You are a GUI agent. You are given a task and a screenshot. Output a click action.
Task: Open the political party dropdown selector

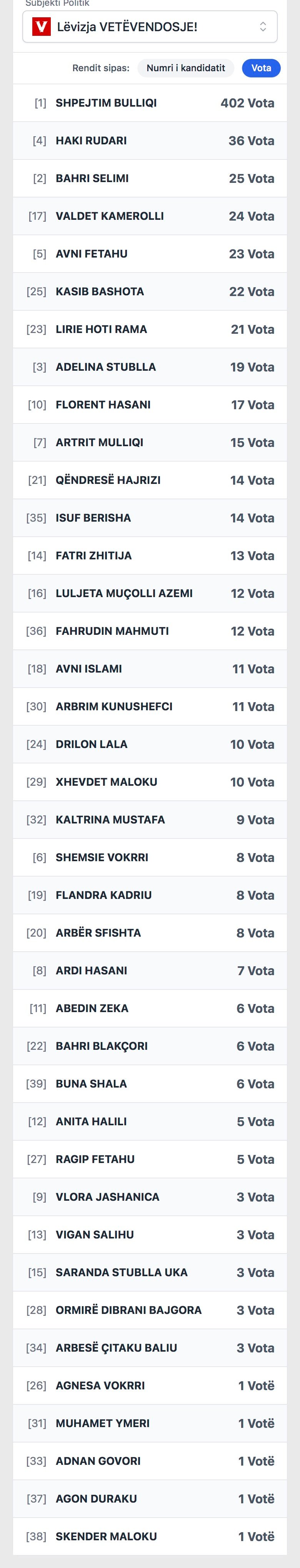point(150,27)
